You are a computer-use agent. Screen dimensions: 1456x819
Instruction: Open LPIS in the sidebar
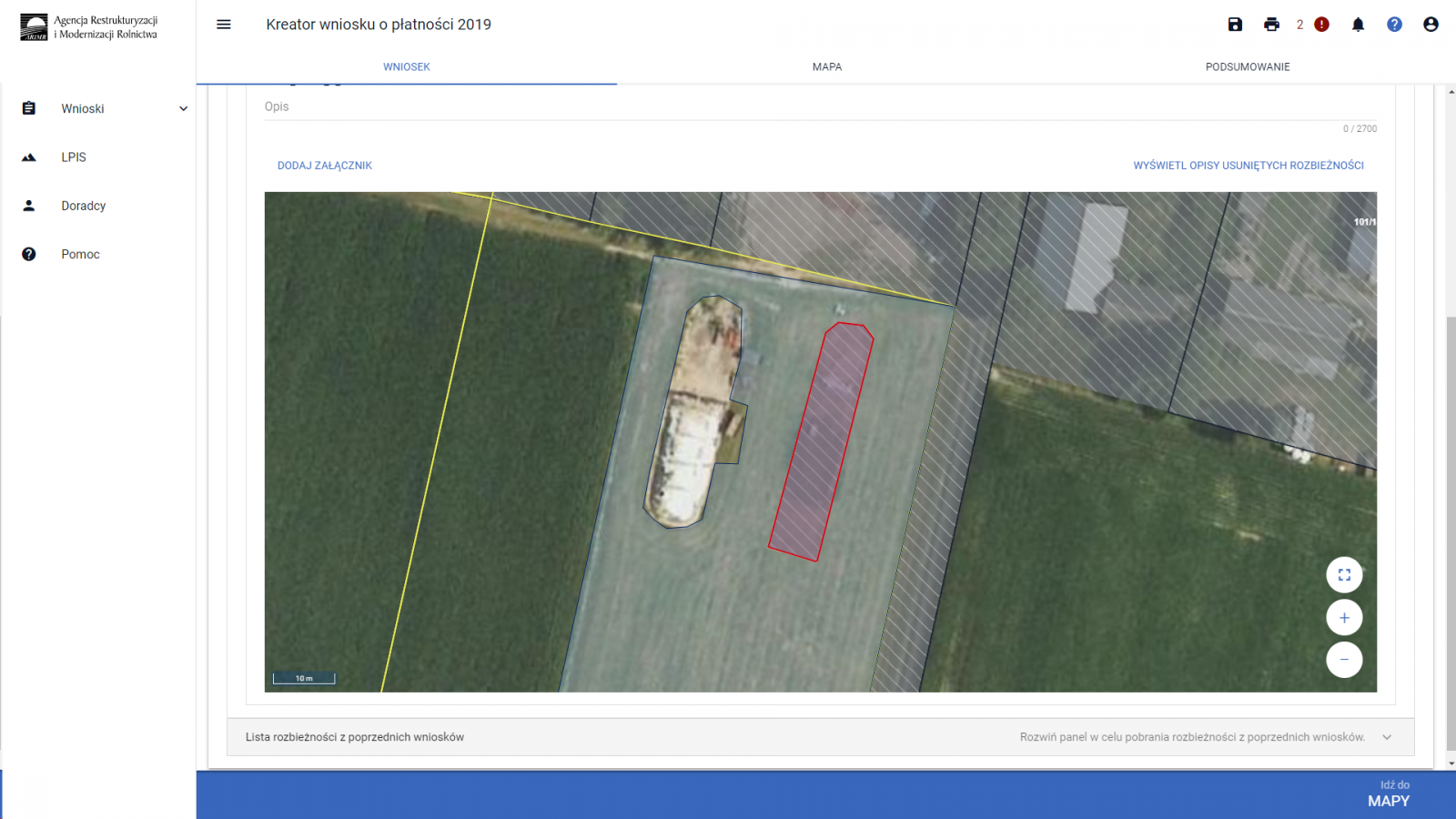tap(74, 157)
